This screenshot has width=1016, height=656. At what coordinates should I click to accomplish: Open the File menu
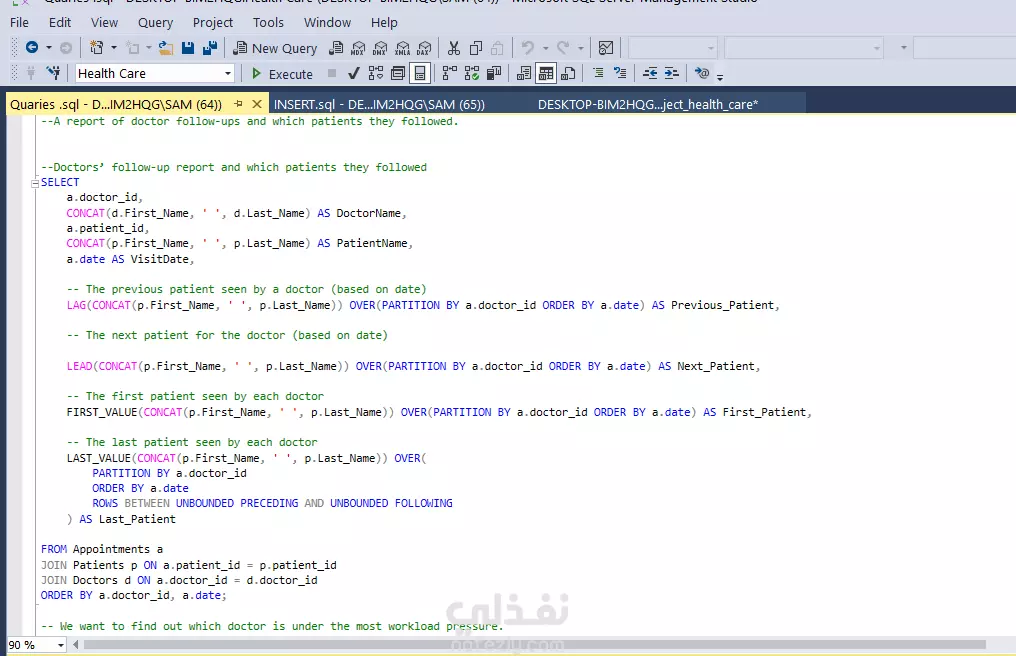point(19,22)
